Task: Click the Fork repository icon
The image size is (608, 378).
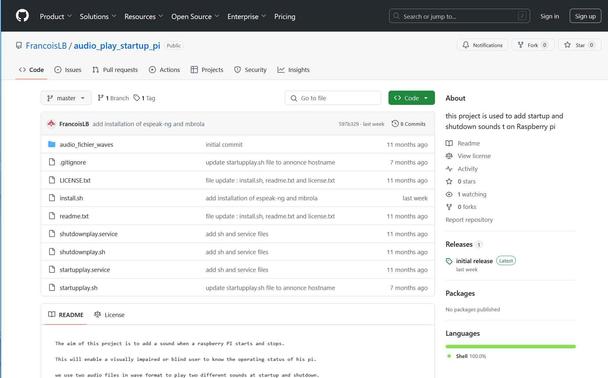Action: tap(520, 45)
